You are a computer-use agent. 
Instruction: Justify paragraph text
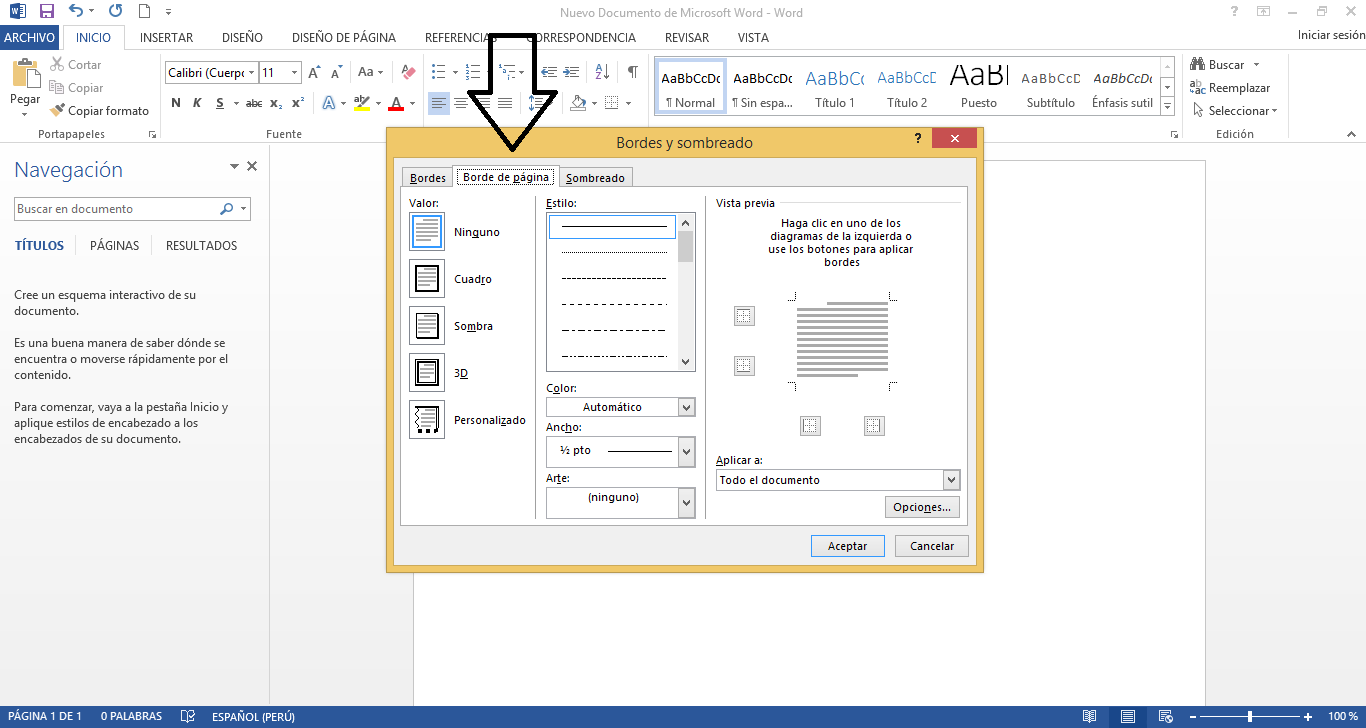click(x=505, y=103)
